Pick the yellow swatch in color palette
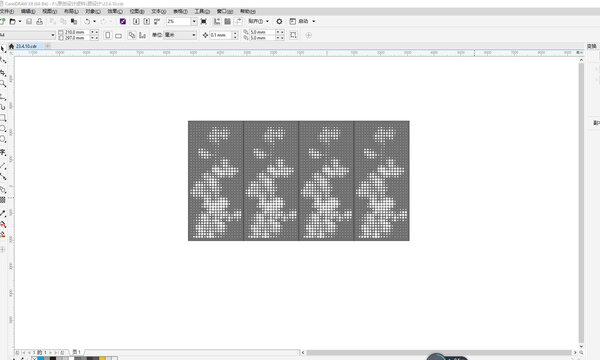 coord(102,358)
